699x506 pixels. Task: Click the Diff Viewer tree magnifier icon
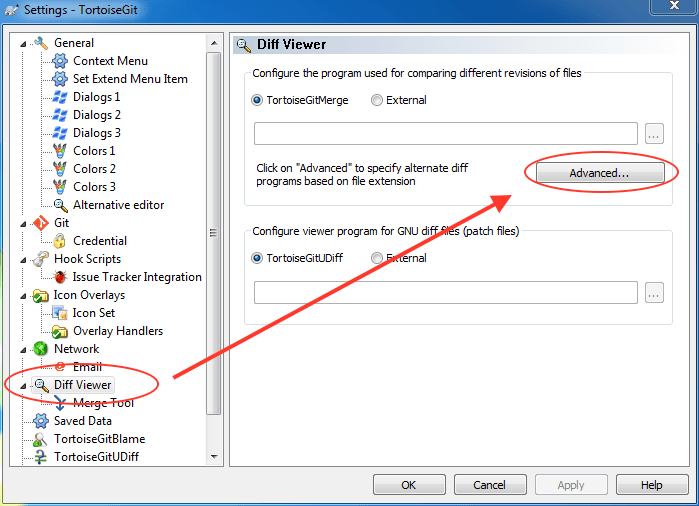[x=41, y=385]
